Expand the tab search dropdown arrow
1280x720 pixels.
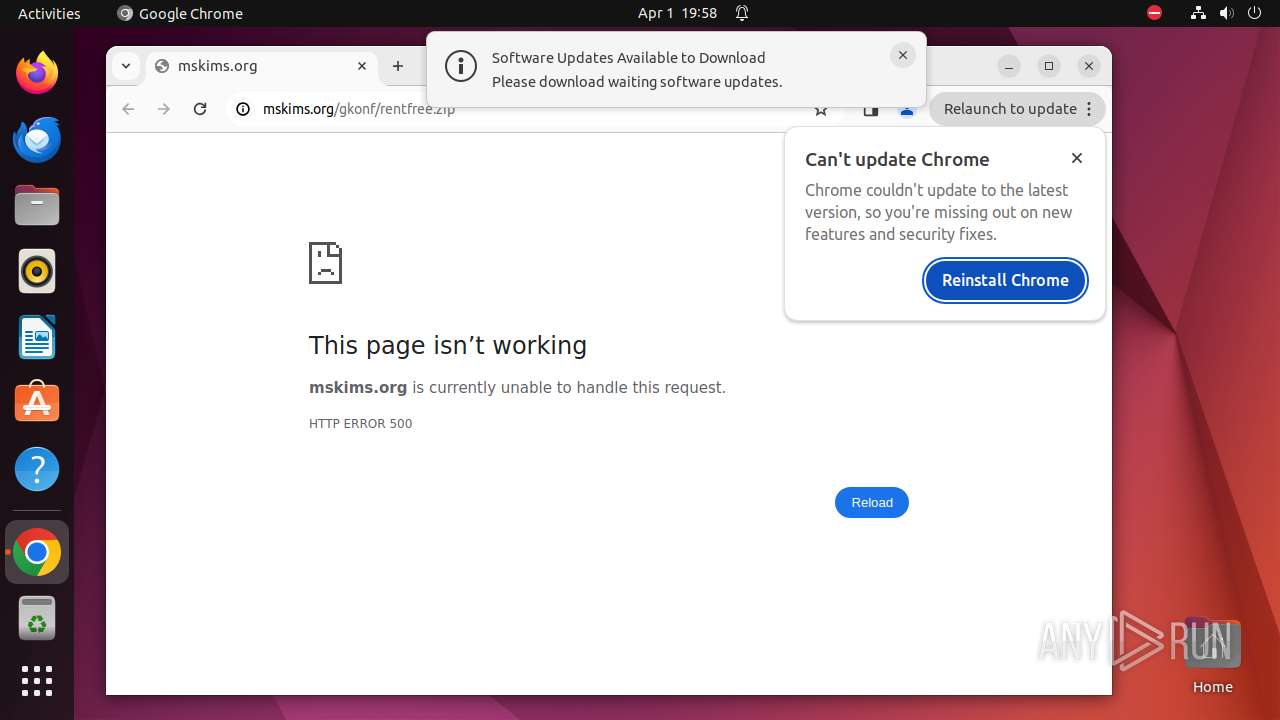pos(125,66)
